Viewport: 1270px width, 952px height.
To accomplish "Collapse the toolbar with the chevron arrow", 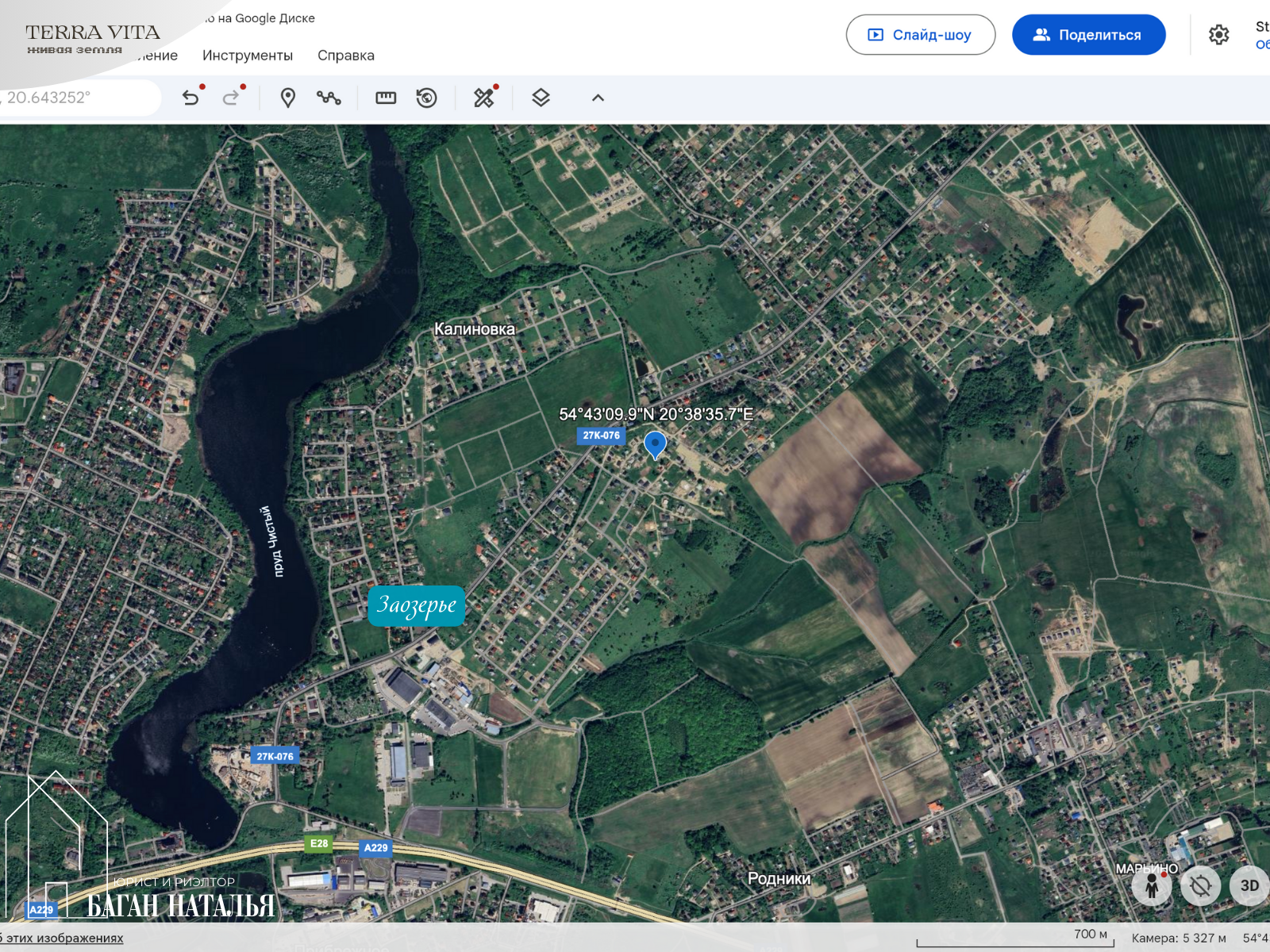I will (x=598, y=98).
